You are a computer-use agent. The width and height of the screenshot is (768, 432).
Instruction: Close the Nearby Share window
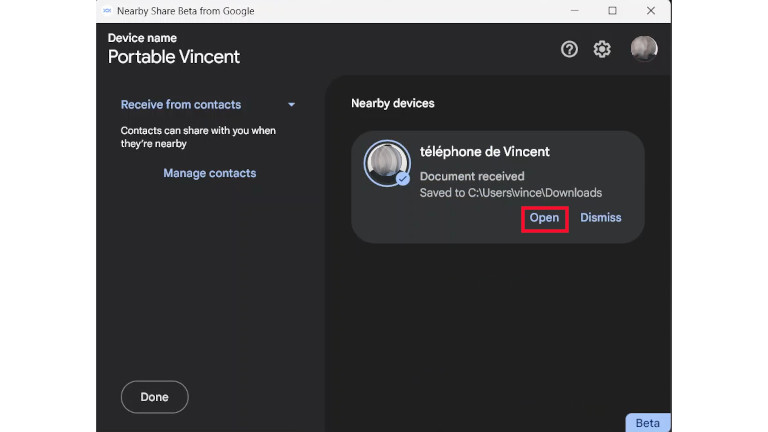click(x=650, y=11)
